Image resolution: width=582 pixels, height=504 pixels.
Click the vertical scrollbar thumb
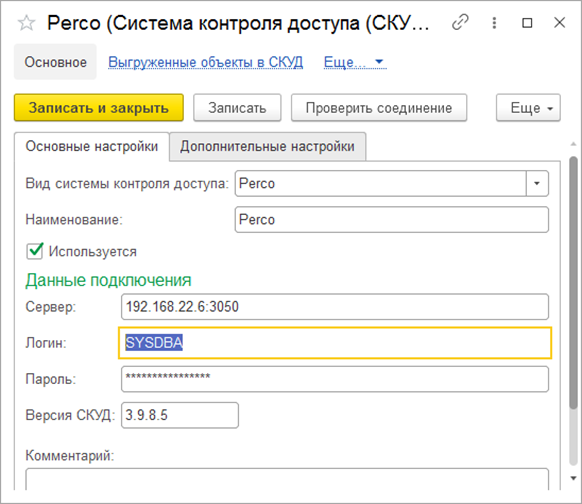[573, 282]
